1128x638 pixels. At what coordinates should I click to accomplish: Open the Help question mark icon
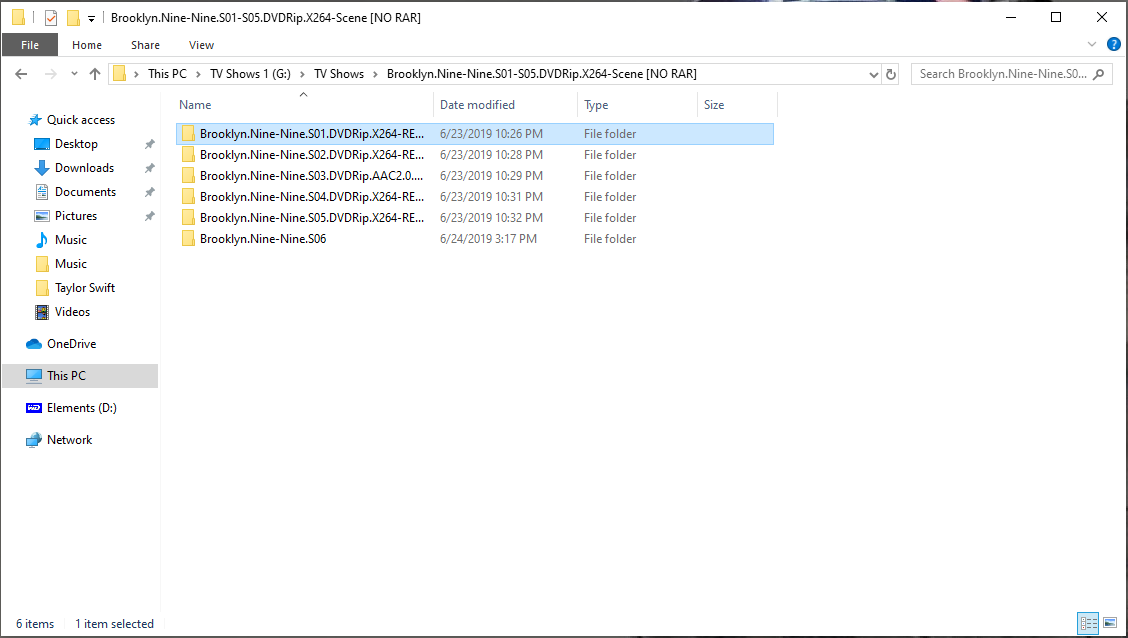[x=1114, y=45]
